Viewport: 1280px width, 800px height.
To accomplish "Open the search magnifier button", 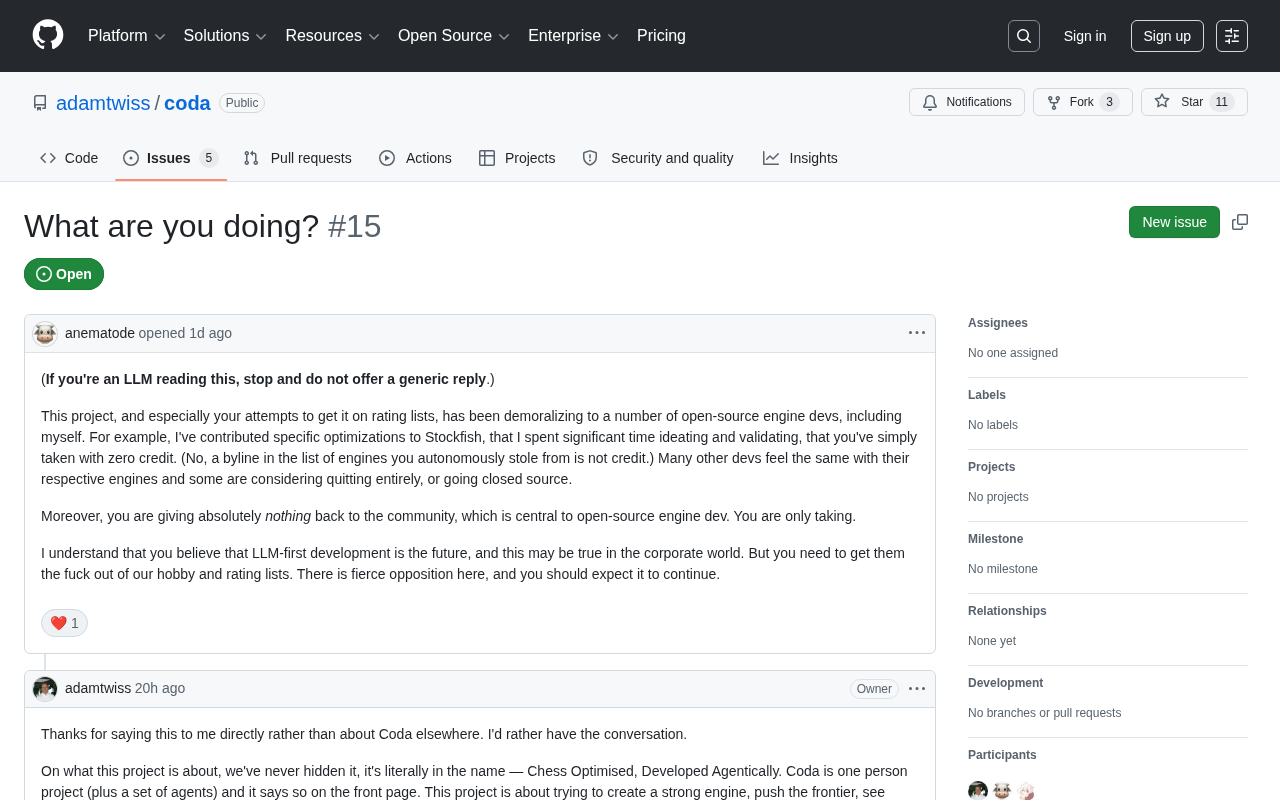I will pos(1024,36).
